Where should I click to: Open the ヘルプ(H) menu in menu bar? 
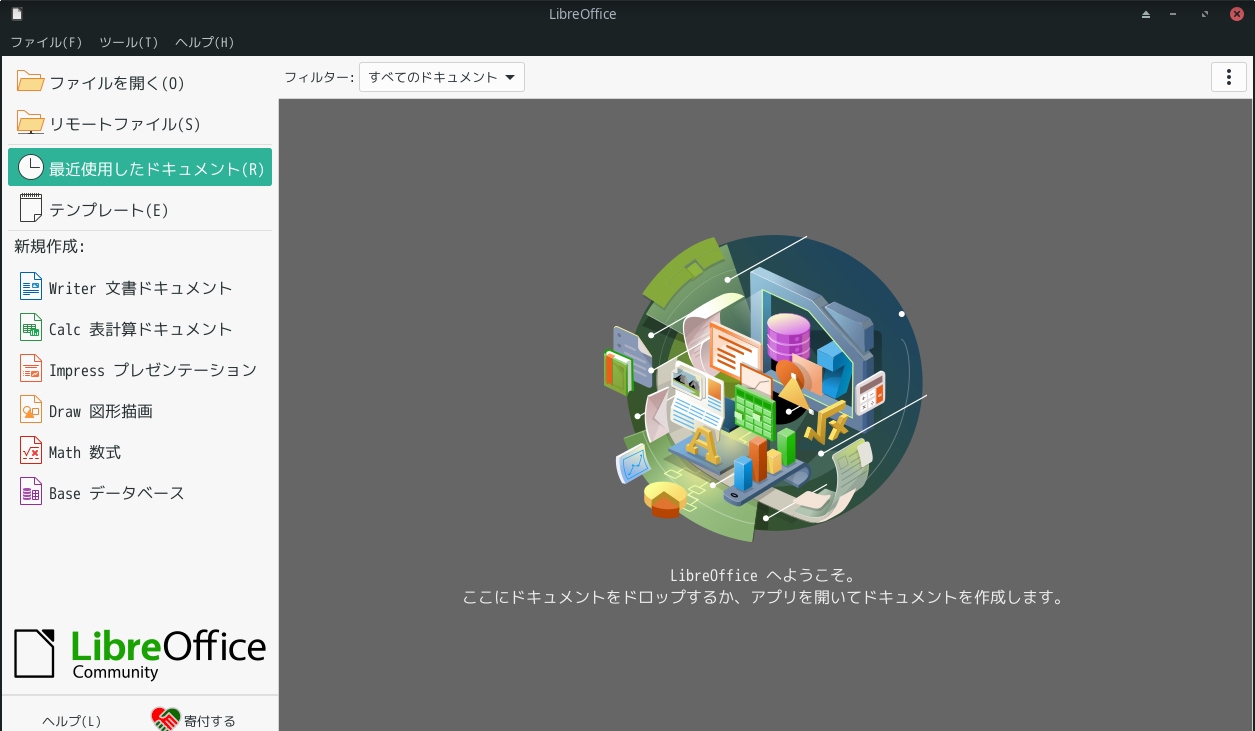[204, 42]
